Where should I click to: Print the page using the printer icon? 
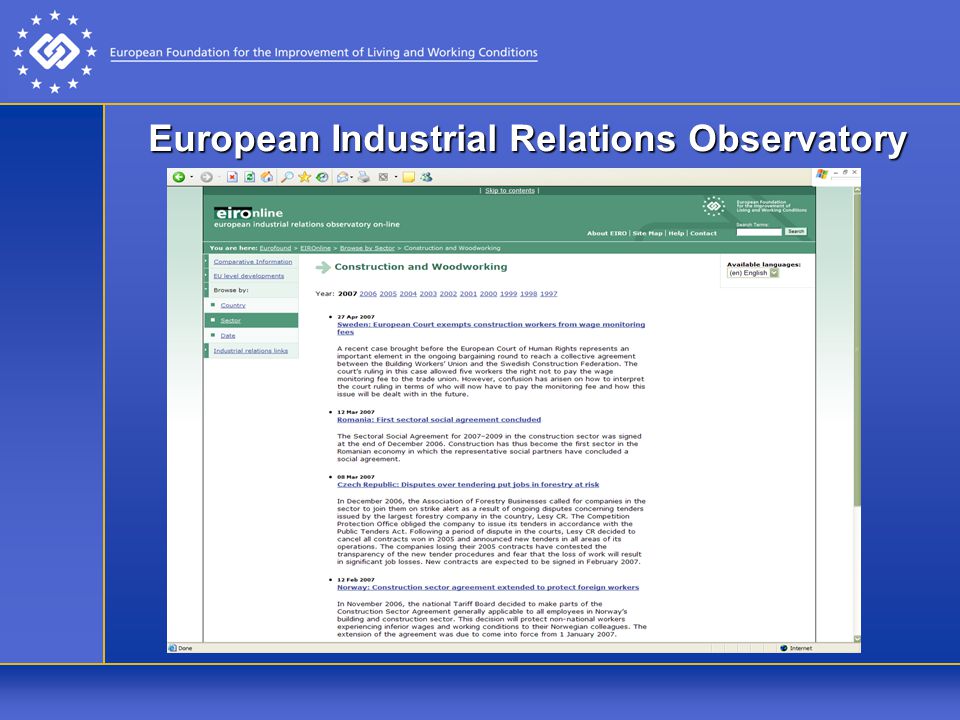pyautogui.click(x=364, y=177)
